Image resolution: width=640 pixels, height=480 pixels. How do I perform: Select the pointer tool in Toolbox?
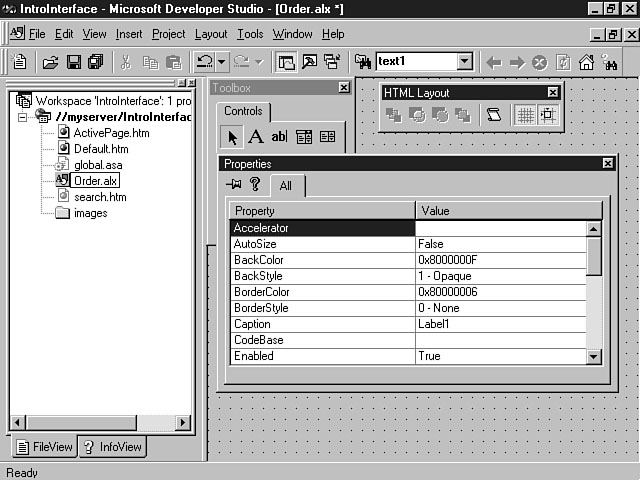coord(232,137)
